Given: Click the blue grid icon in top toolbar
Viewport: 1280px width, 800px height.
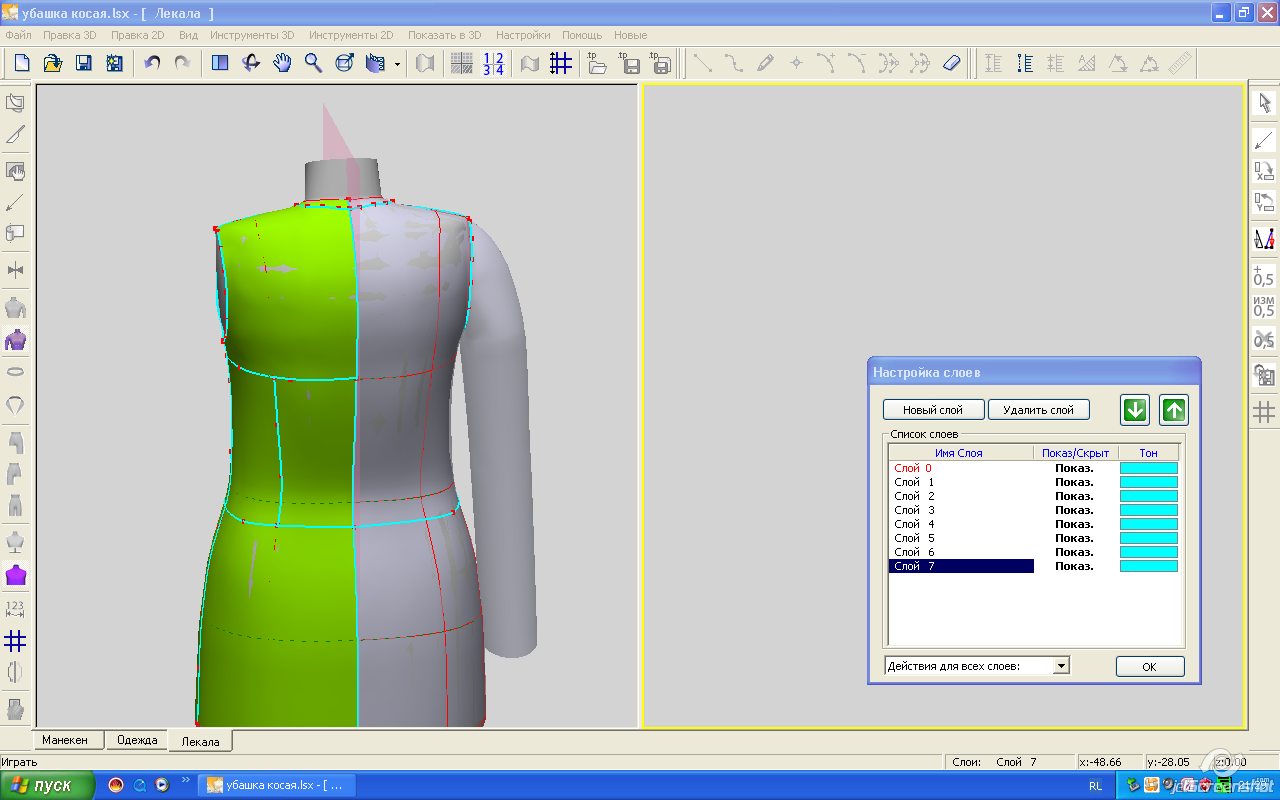Looking at the screenshot, I should 561,63.
